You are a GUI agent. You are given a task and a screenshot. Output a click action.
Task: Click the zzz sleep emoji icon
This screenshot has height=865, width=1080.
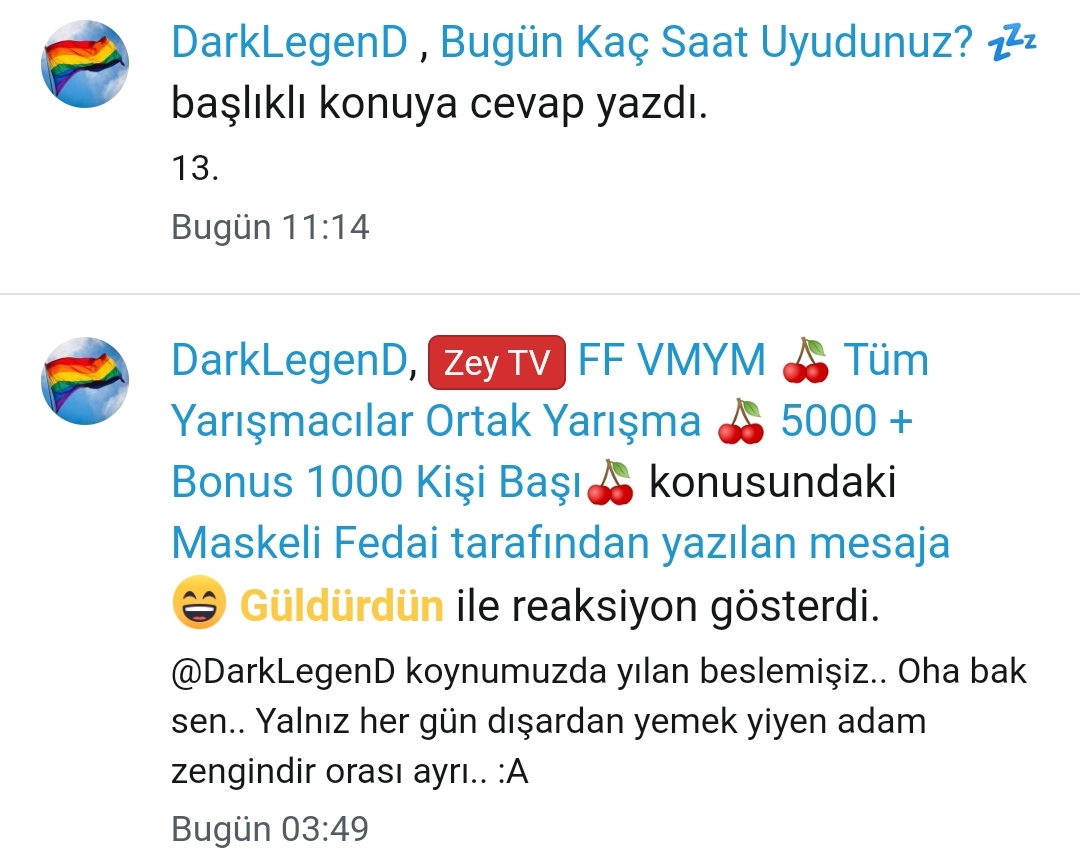coord(1012,43)
